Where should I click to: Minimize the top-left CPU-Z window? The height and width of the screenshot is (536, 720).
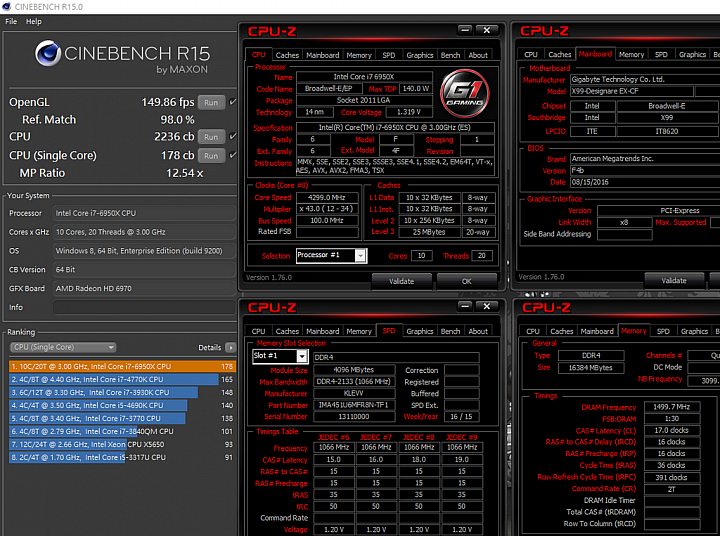(465, 30)
